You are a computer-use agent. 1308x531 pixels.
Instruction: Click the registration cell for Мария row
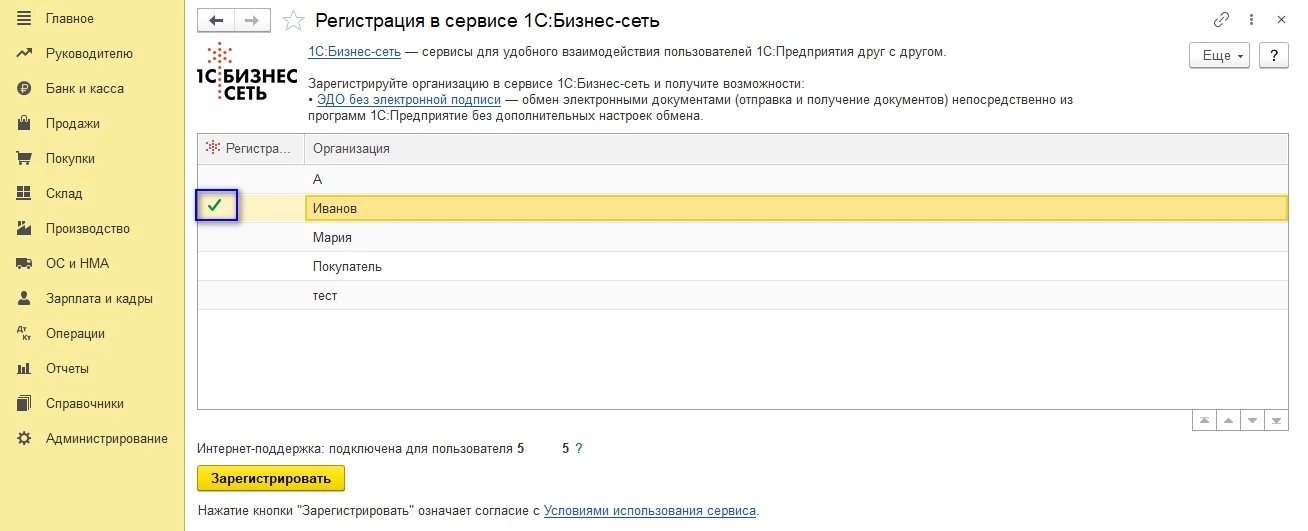(250, 238)
